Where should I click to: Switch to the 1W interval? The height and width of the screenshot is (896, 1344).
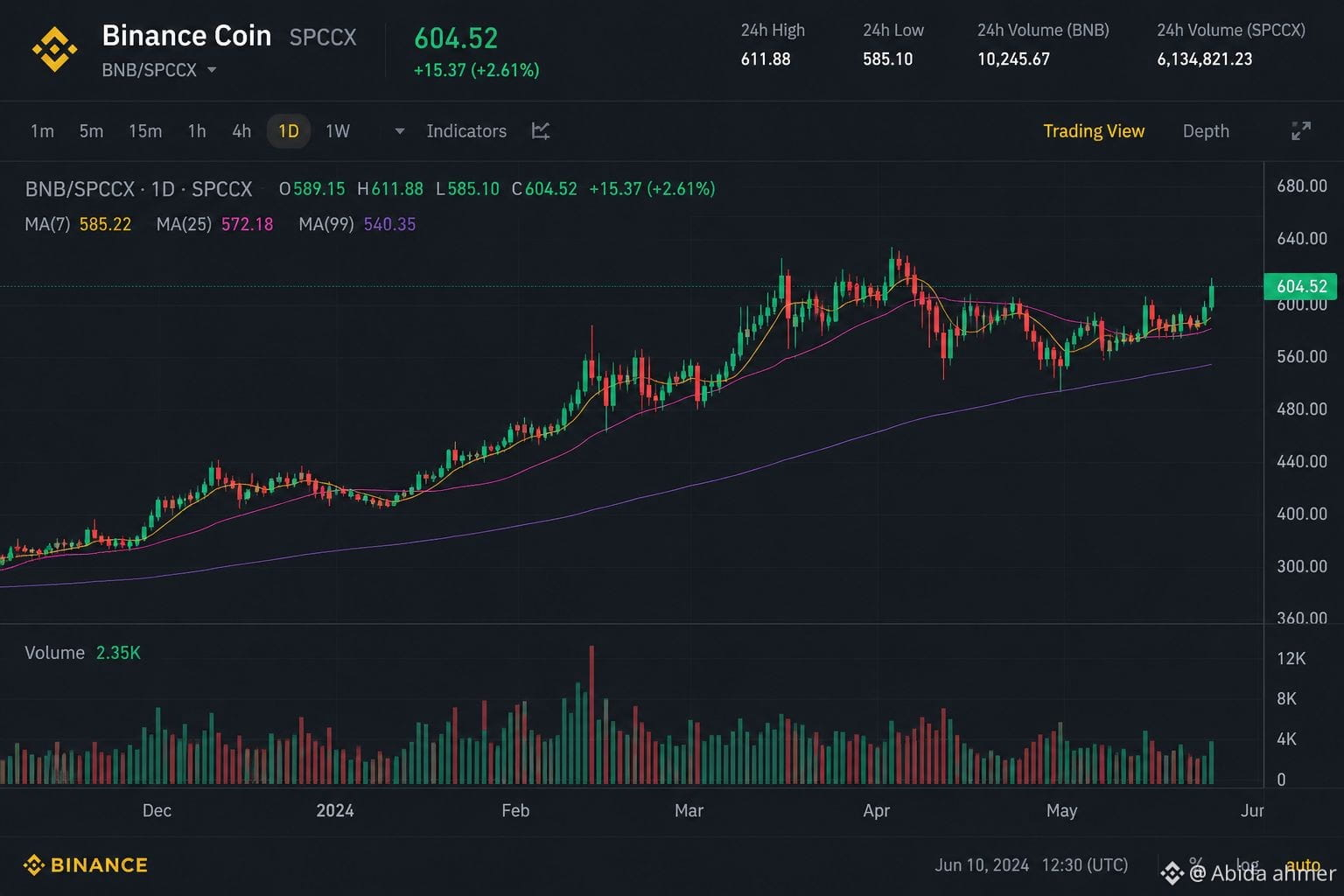pos(338,131)
